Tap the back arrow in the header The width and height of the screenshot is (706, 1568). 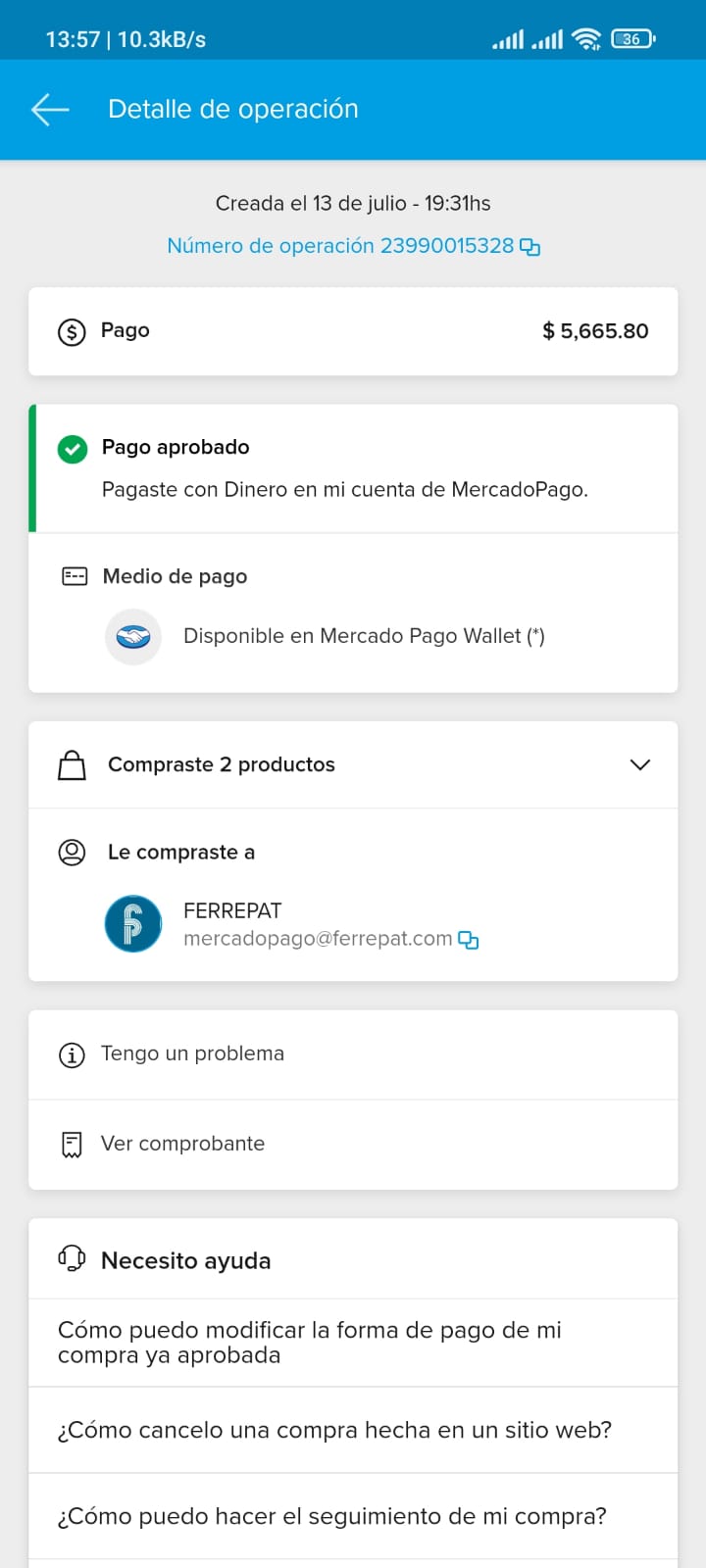(50, 110)
